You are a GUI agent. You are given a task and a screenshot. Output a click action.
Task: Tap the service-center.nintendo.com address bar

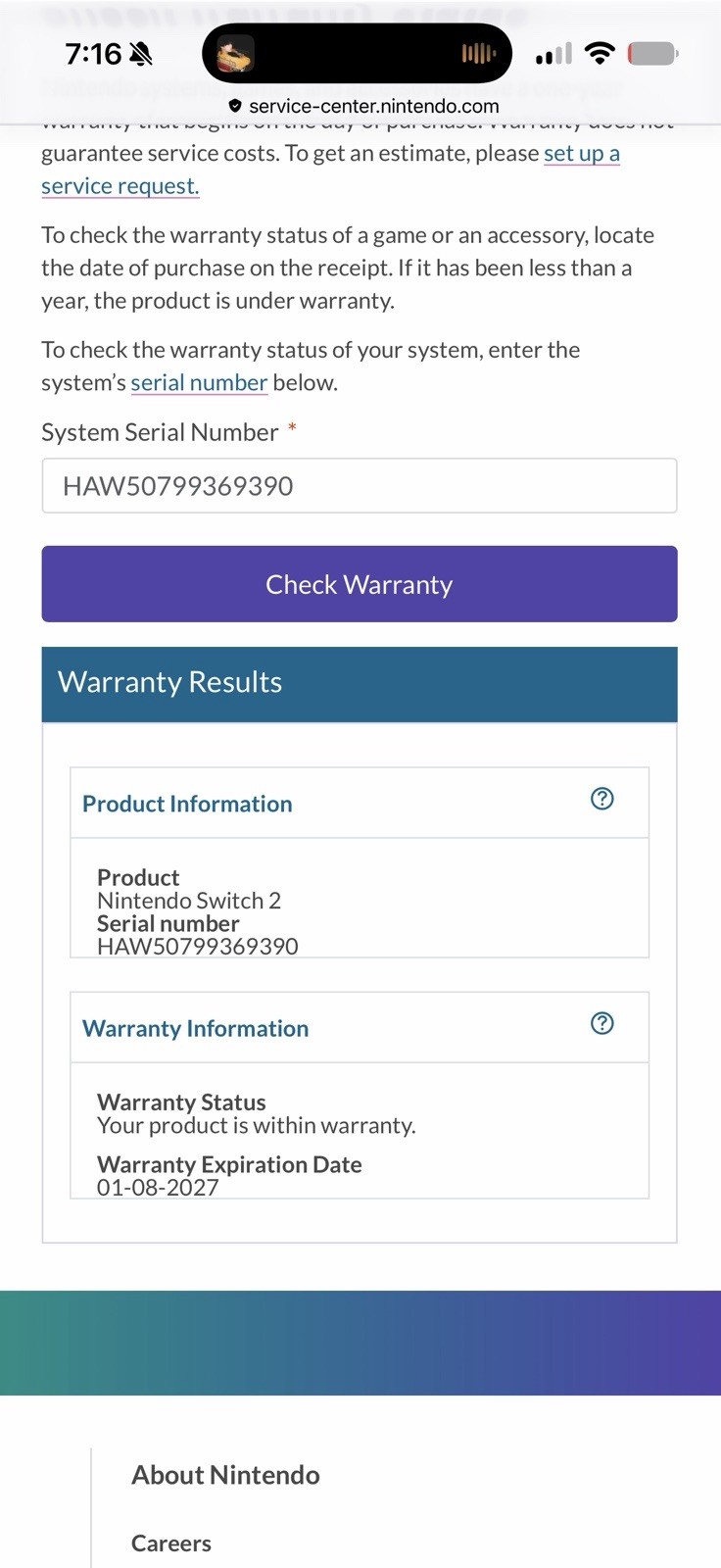click(363, 106)
